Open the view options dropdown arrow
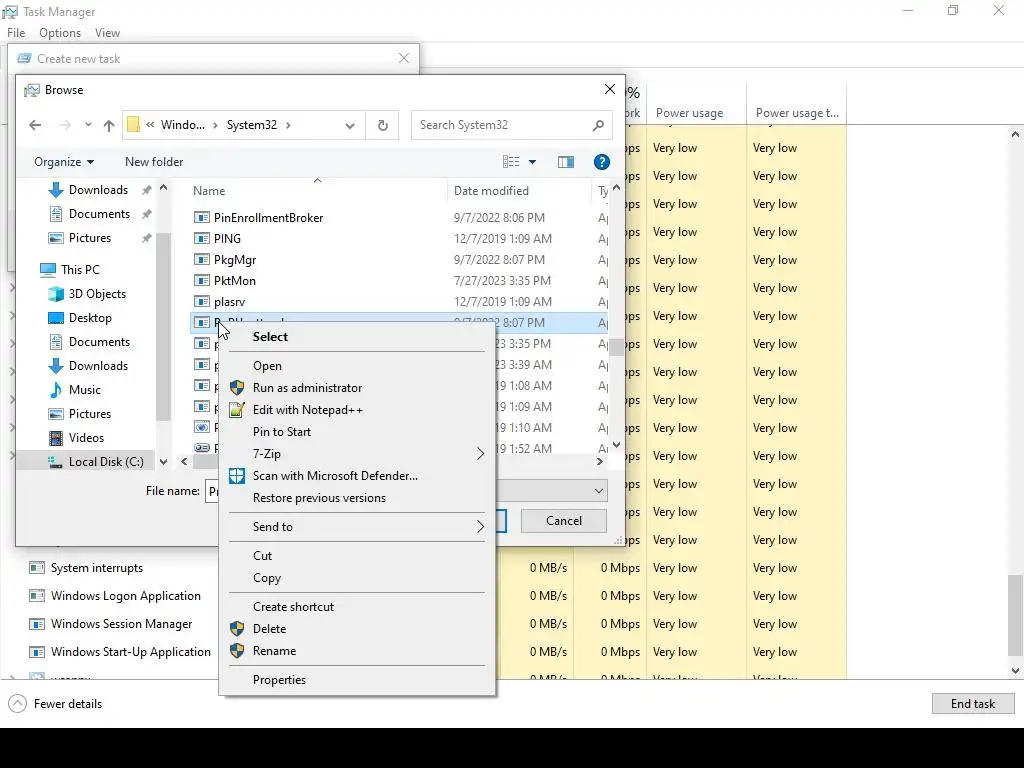The height and width of the screenshot is (768, 1024). pos(532,162)
